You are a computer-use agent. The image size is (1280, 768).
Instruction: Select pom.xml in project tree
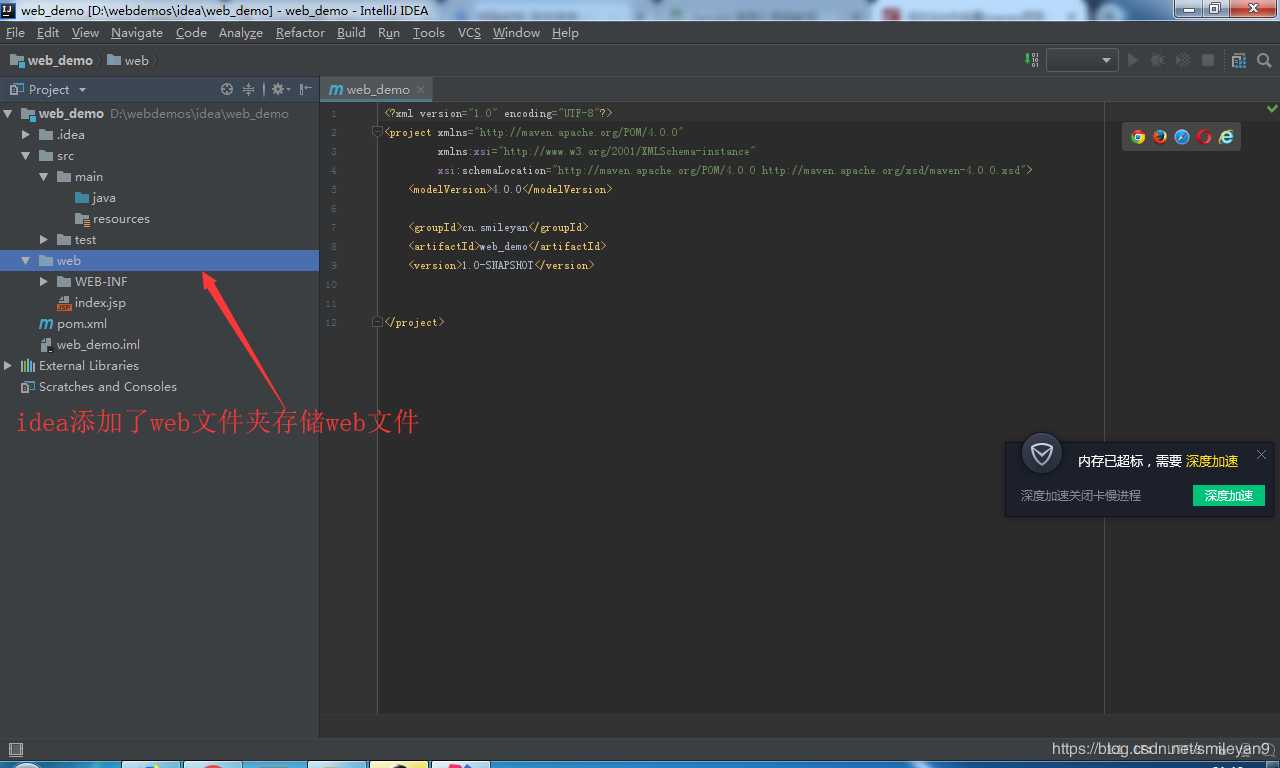point(82,324)
